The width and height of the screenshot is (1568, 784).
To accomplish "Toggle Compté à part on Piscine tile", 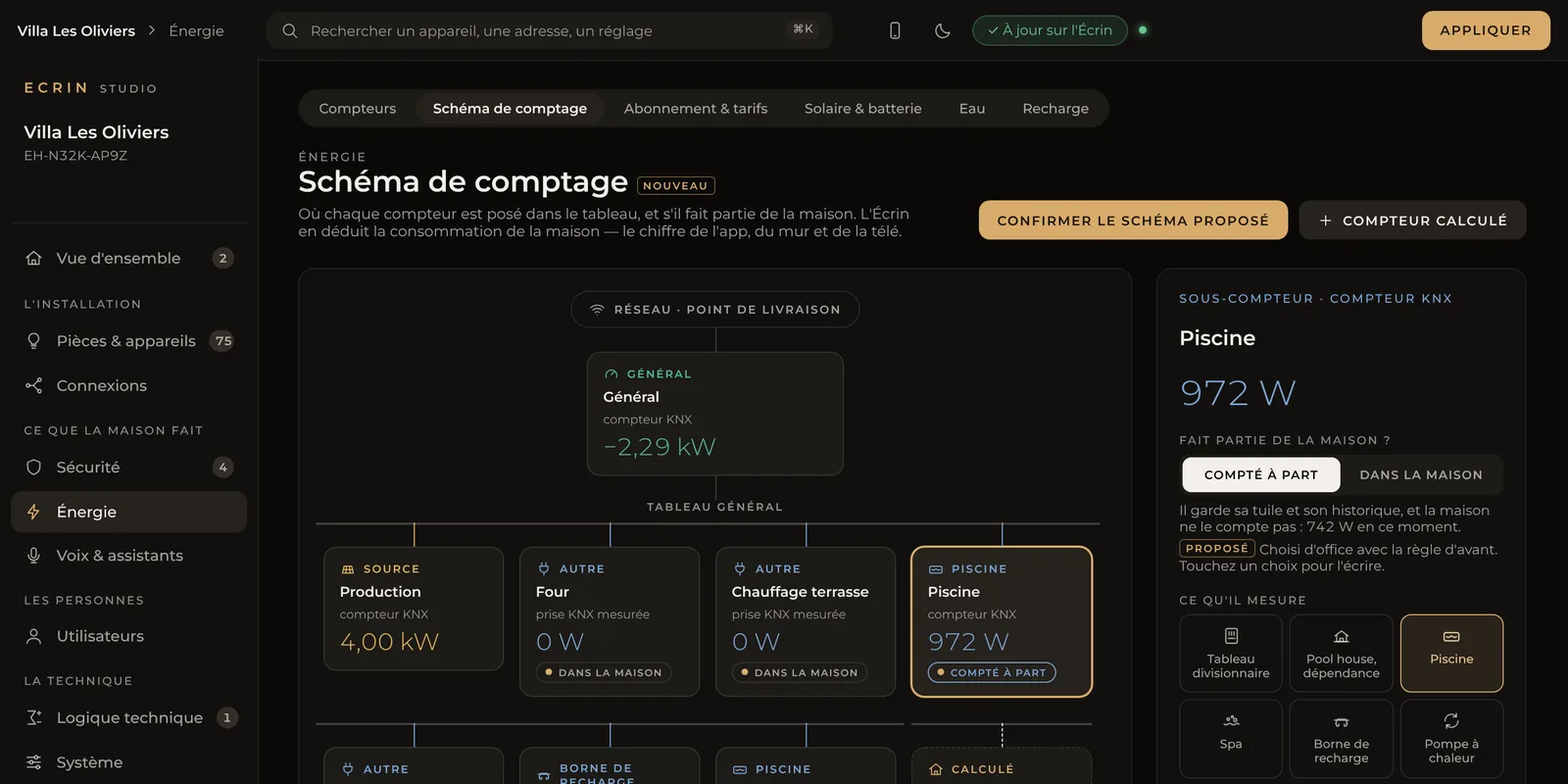I will [992, 672].
